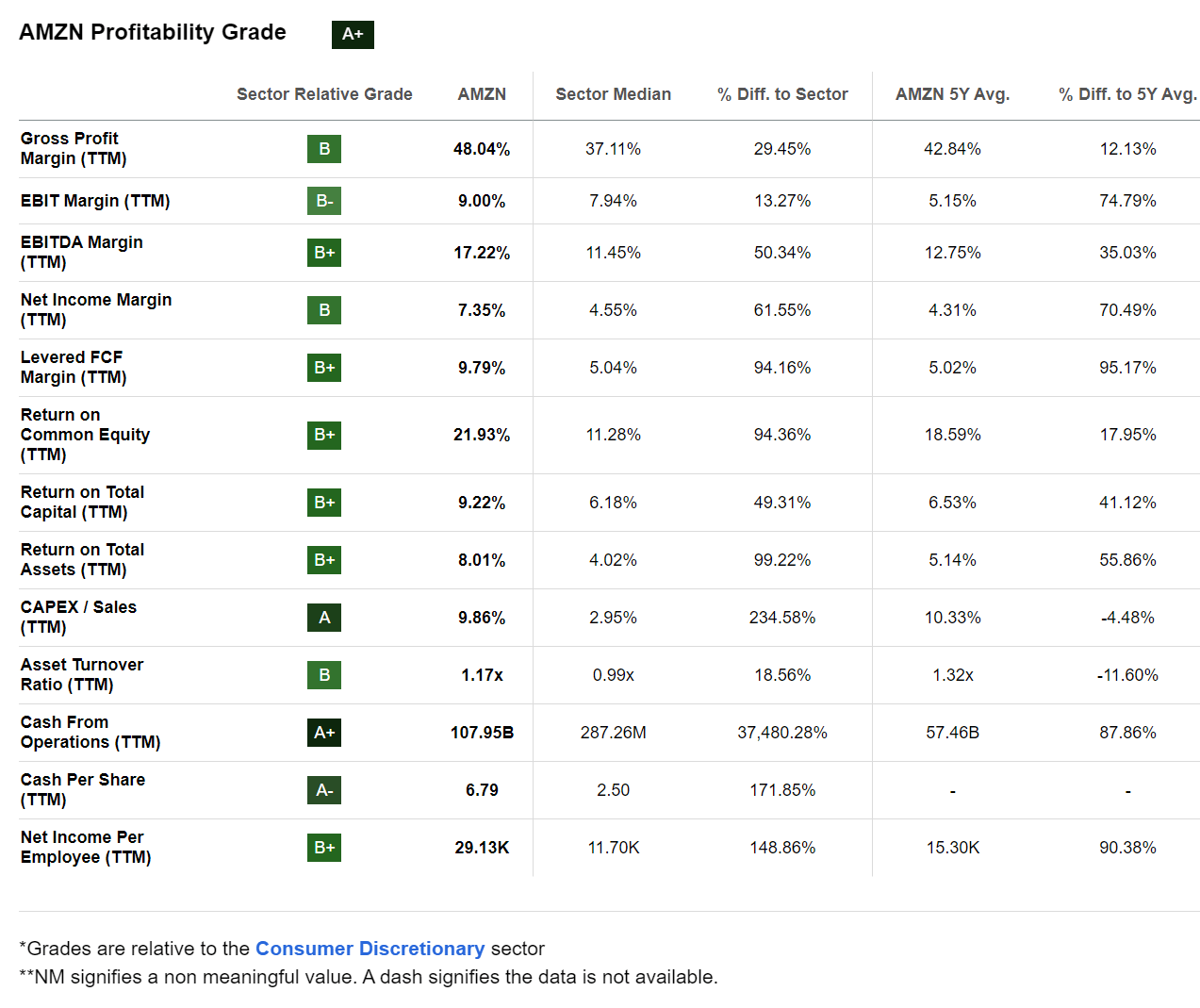Click the B grade badge for Gross Profit Margin
The height and width of the screenshot is (1008, 1200).
click(324, 149)
